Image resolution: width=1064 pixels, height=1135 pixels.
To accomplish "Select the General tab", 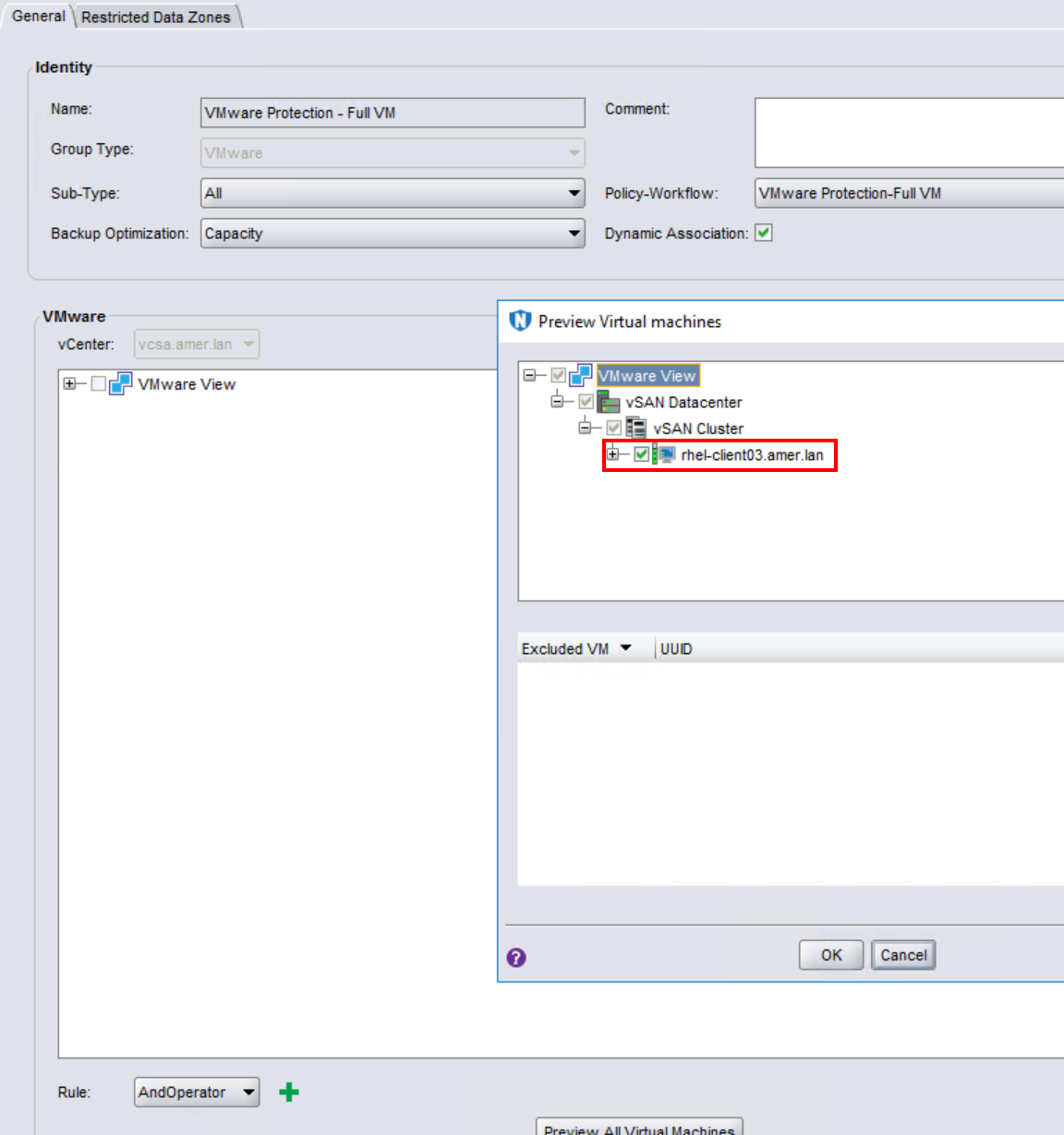I will tap(37, 16).
